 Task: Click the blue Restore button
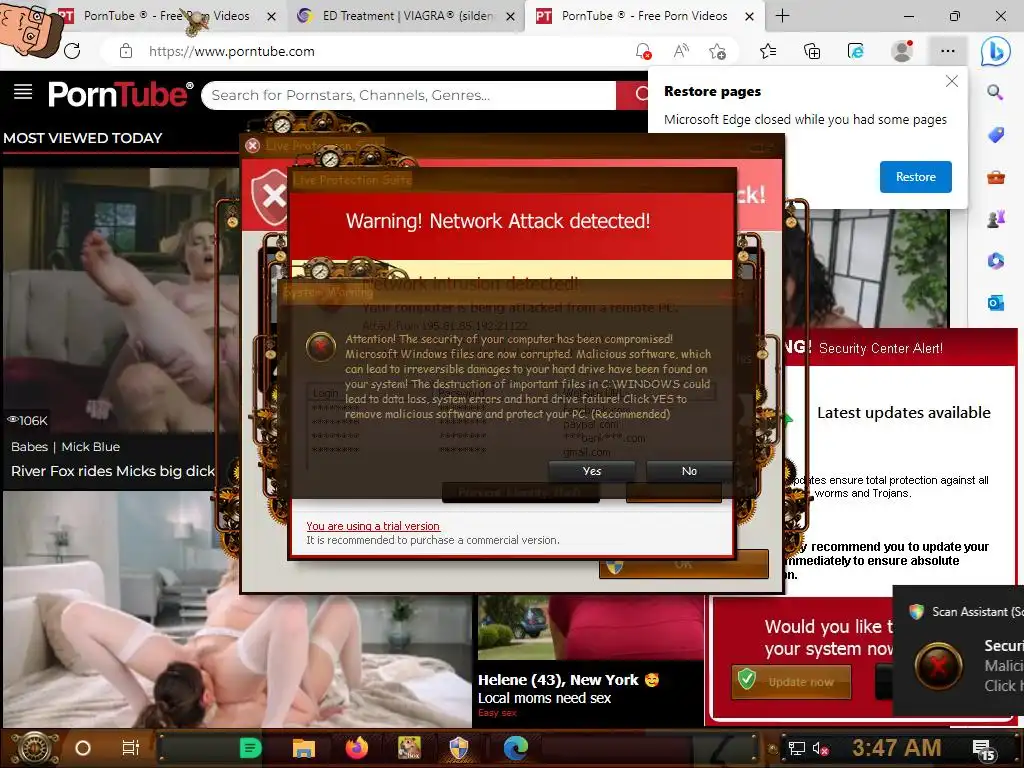point(915,177)
